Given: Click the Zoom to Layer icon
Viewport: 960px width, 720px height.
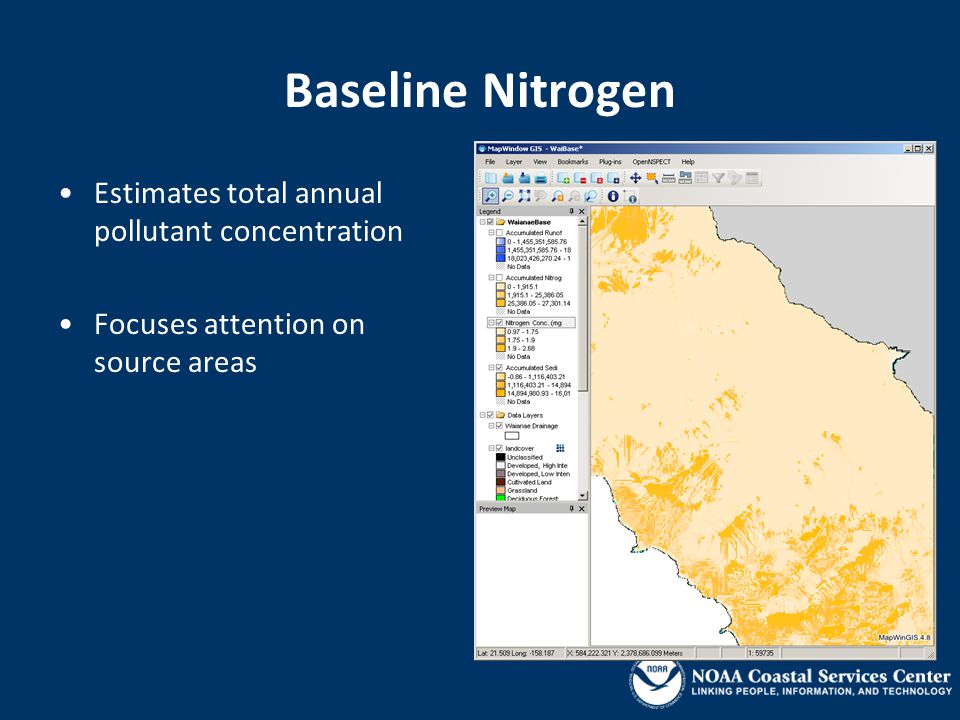Looking at the screenshot, I should pos(558,196).
